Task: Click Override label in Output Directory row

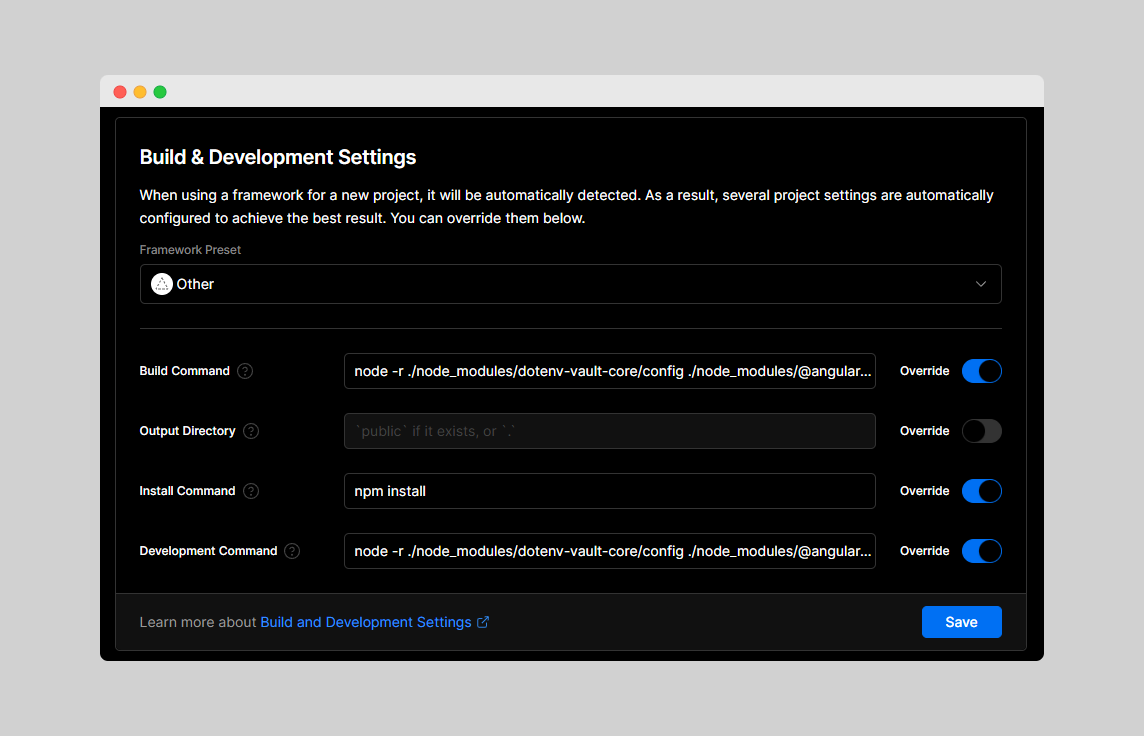Action: coord(924,431)
